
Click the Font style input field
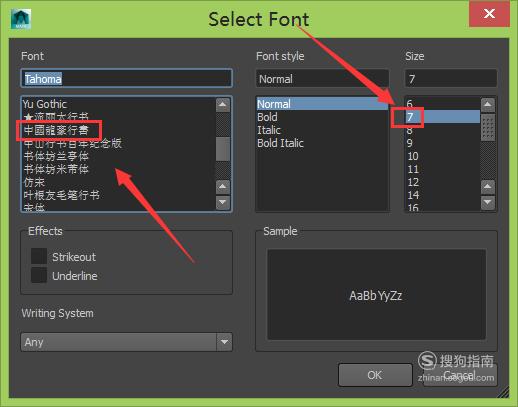coord(322,79)
